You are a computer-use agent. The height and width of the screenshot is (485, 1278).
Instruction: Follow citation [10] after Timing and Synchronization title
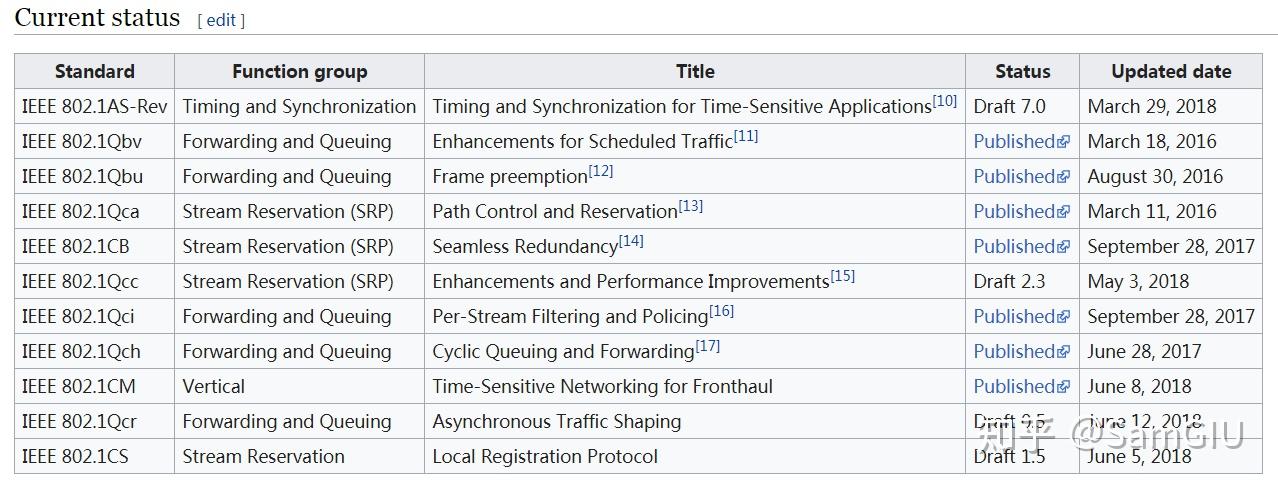coord(945,101)
